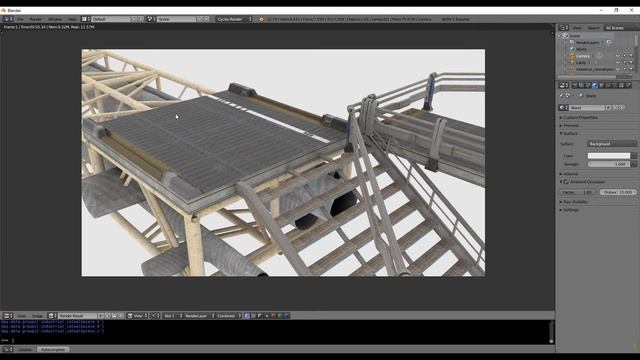
Task: Click the Strength slider field
Action: click(609, 164)
